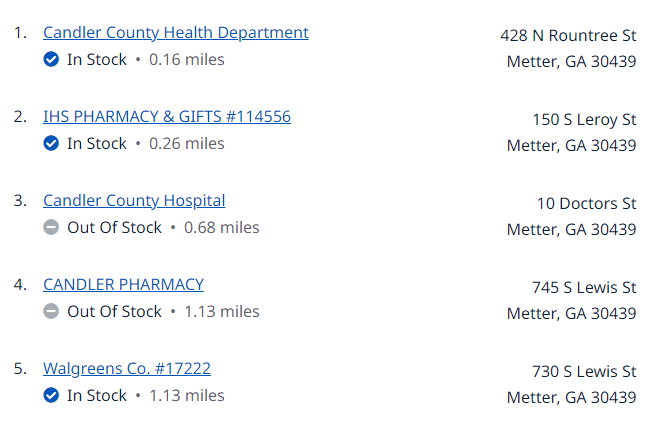
Task: Click the 10 Doctors St address
Action: click(586, 204)
